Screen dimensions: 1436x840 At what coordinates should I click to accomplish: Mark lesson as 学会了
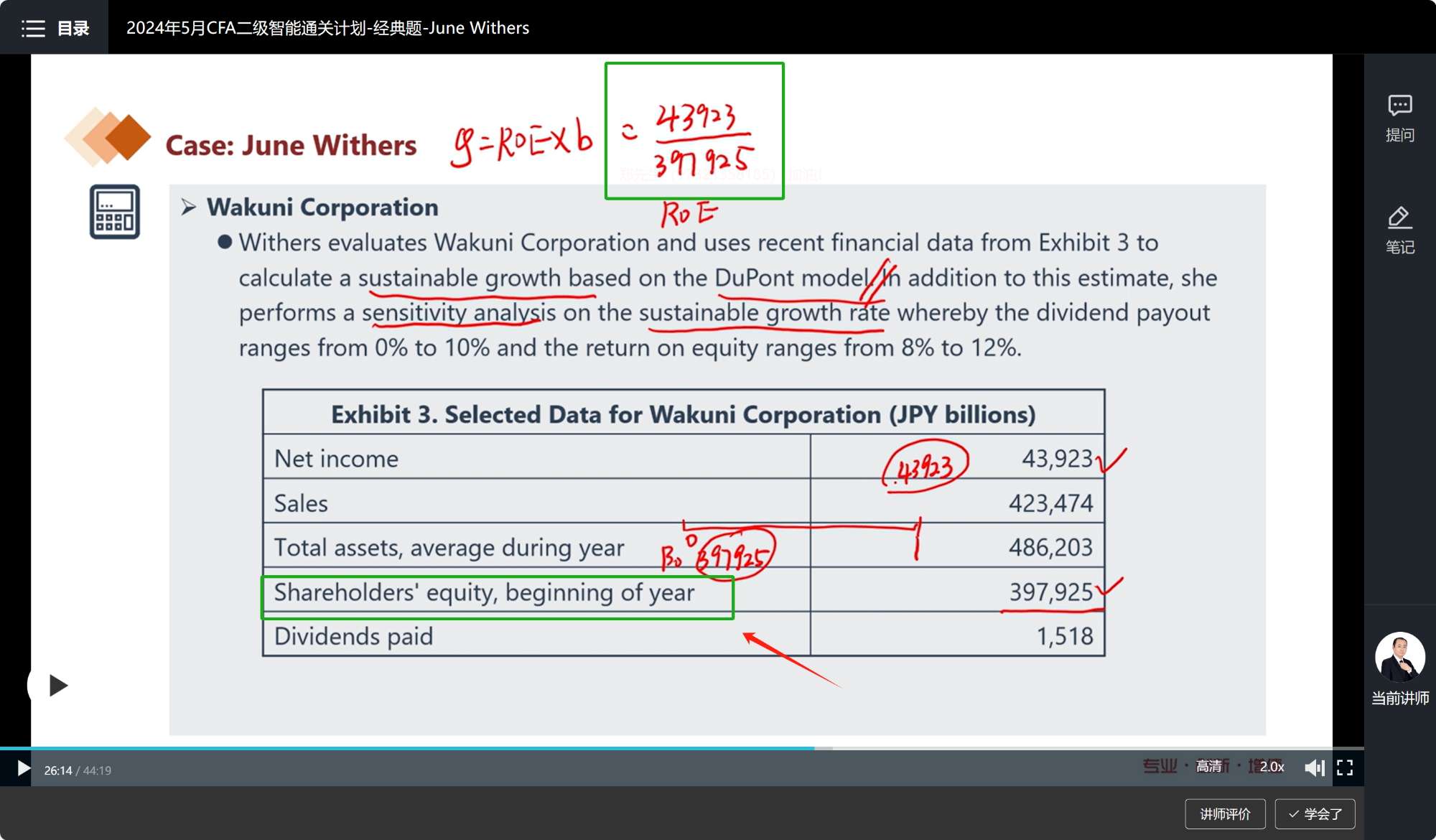(x=1315, y=813)
